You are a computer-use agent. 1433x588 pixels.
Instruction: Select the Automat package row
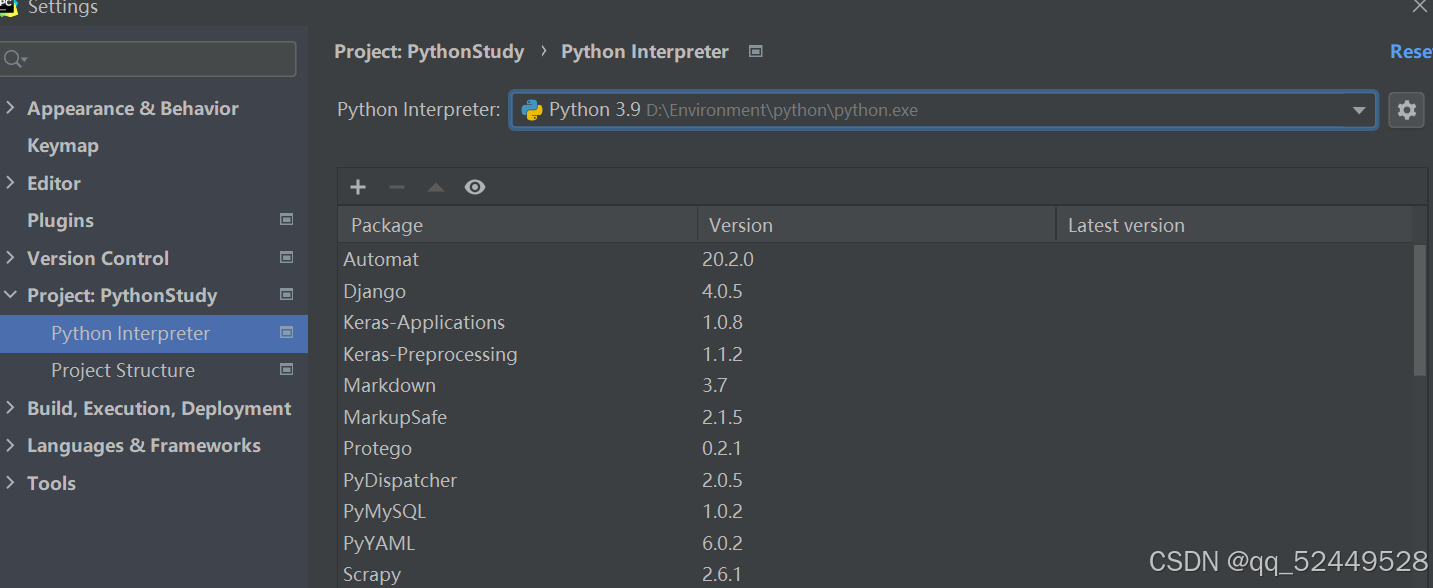point(875,259)
